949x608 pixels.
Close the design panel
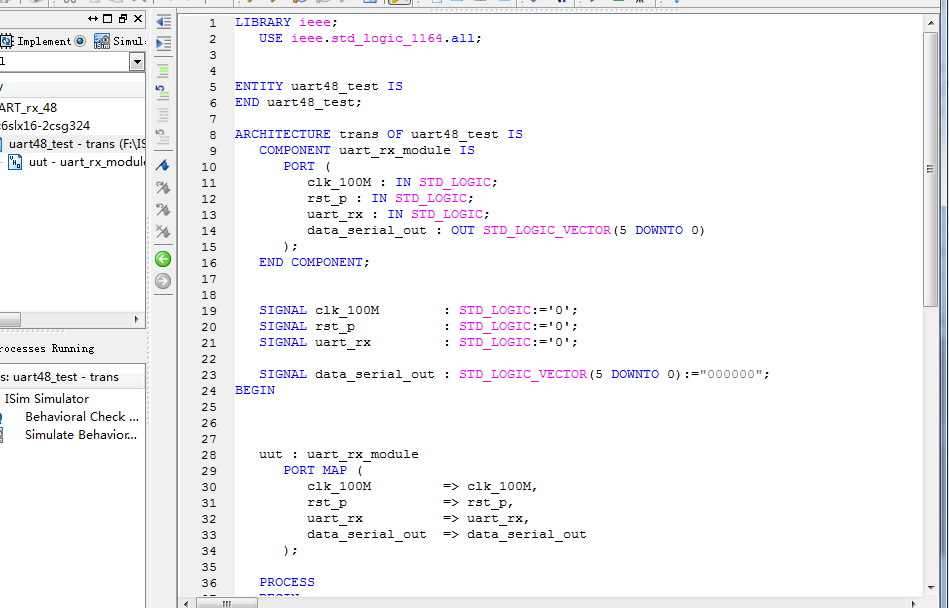coord(138,19)
